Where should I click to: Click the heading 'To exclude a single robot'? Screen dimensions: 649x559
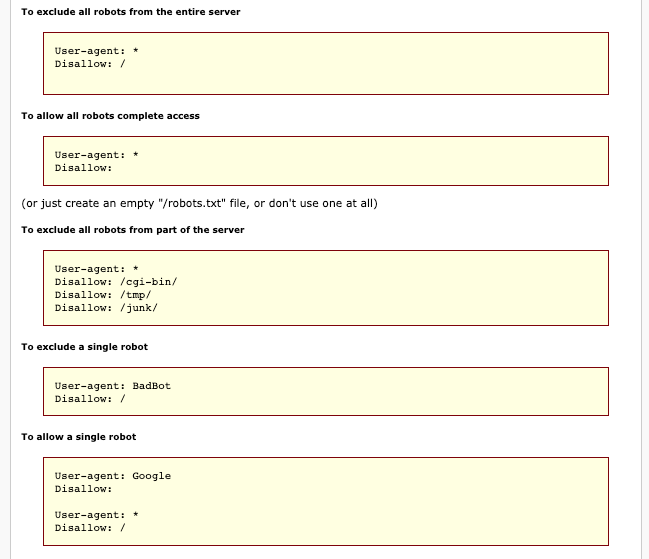pos(84,347)
